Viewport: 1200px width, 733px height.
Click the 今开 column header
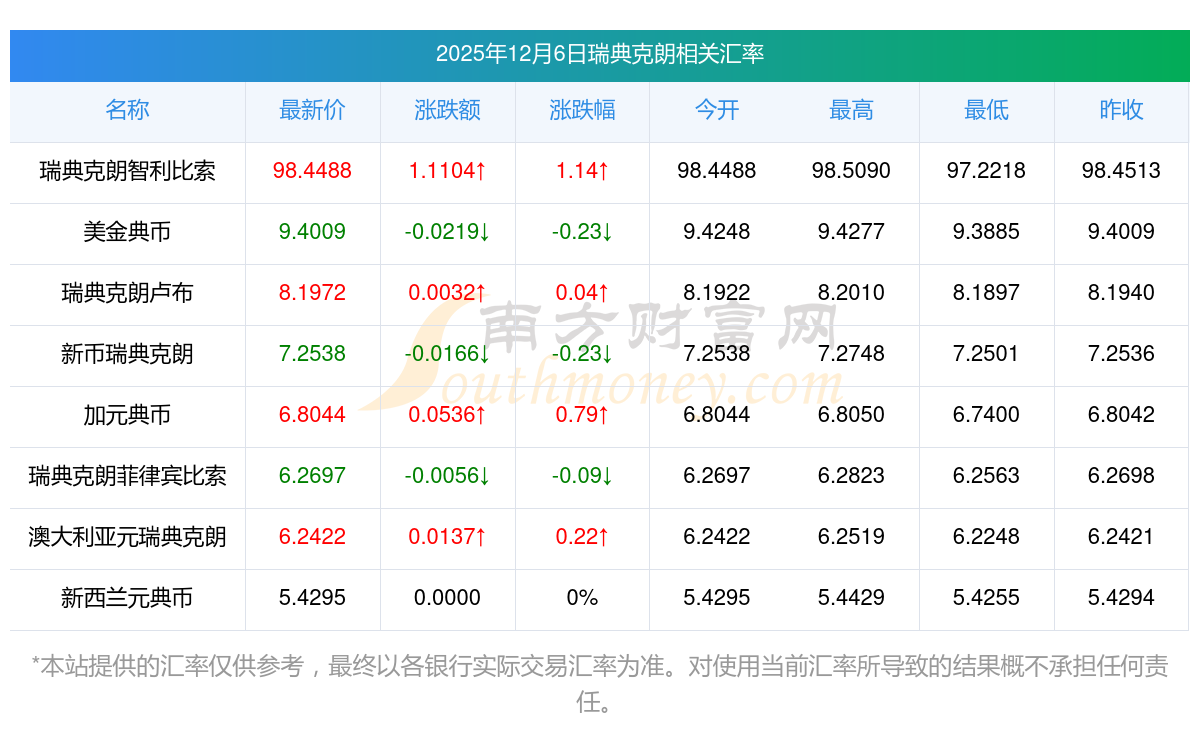pyautogui.click(x=717, y=110)
